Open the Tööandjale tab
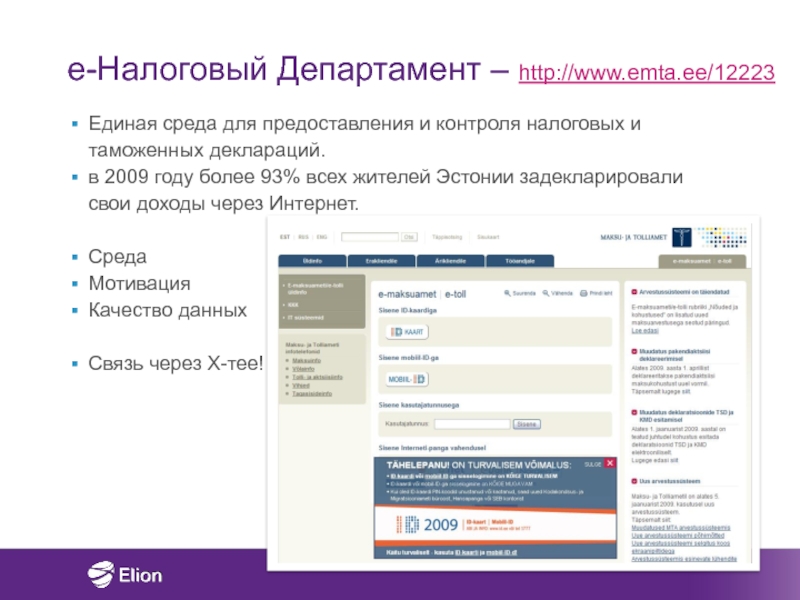The image size is (800, 600). pyautogui.click(x=520, y=261)
